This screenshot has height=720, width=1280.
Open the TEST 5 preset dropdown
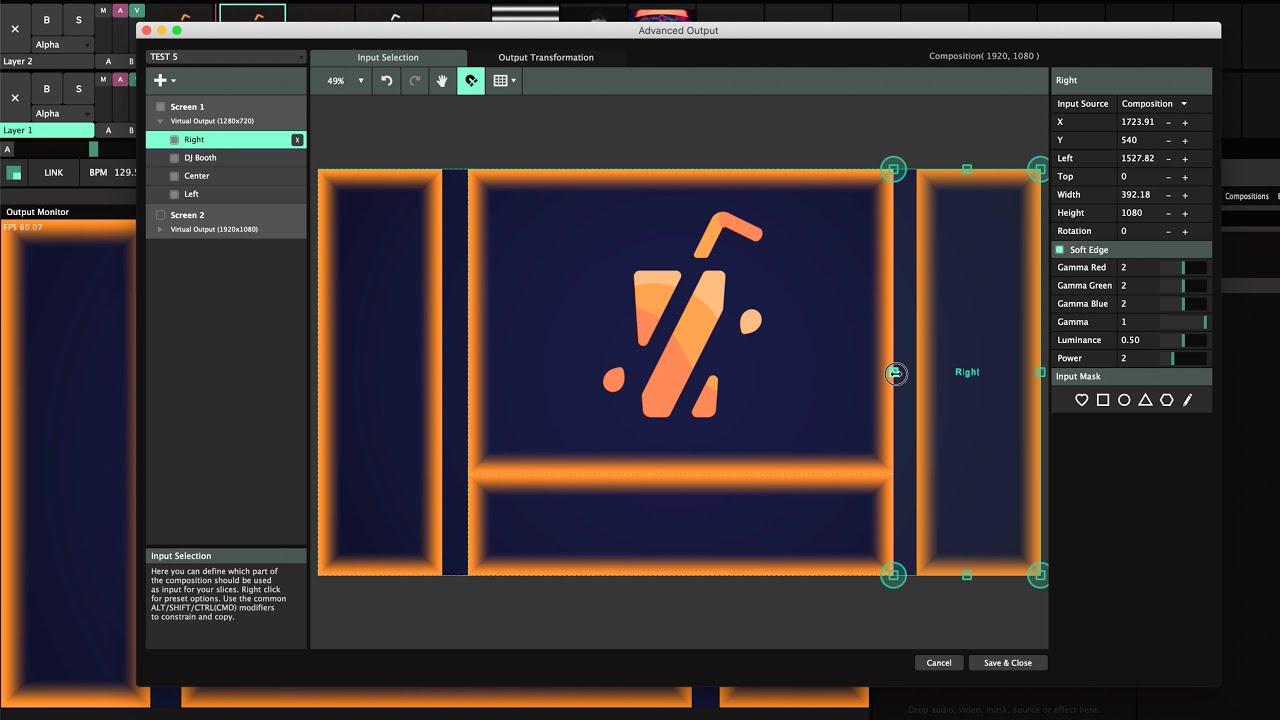click(226, 57)
